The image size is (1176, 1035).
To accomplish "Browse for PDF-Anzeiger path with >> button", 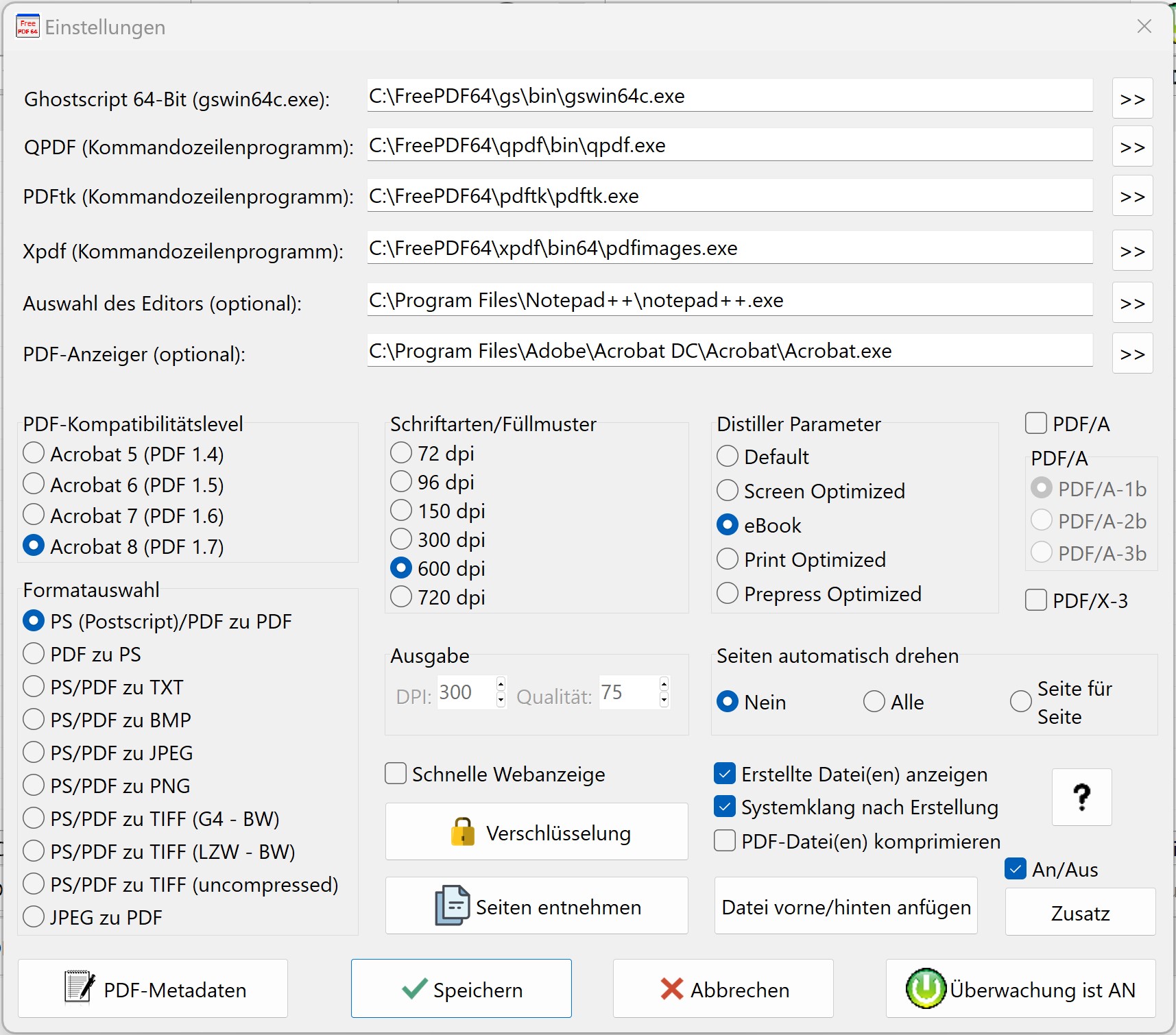I will (1133, 354).
